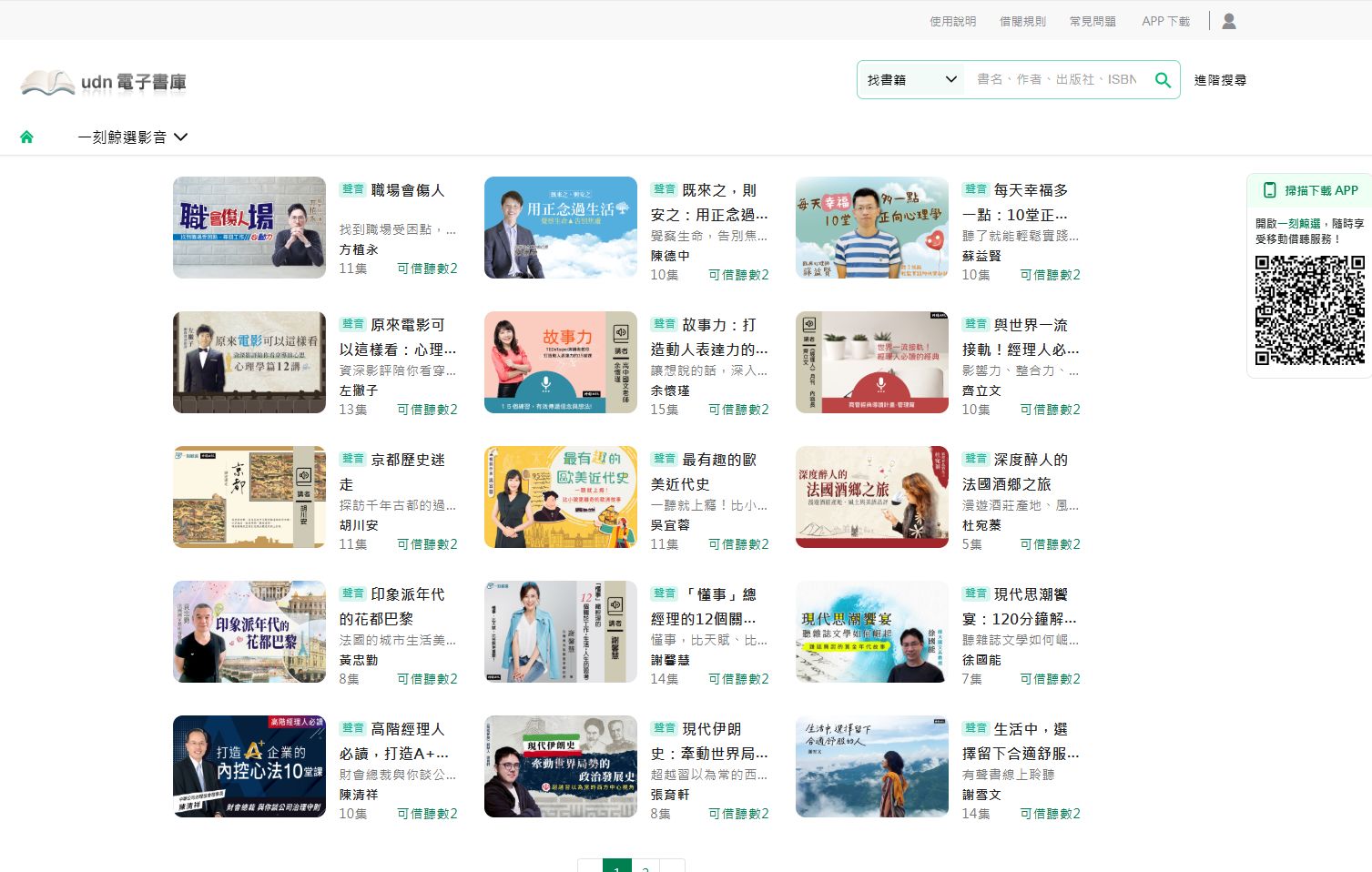The image size is (1372, 872).
Task: Expand the 一刻鯨選影音 category menu
Action: coord(133,137)
